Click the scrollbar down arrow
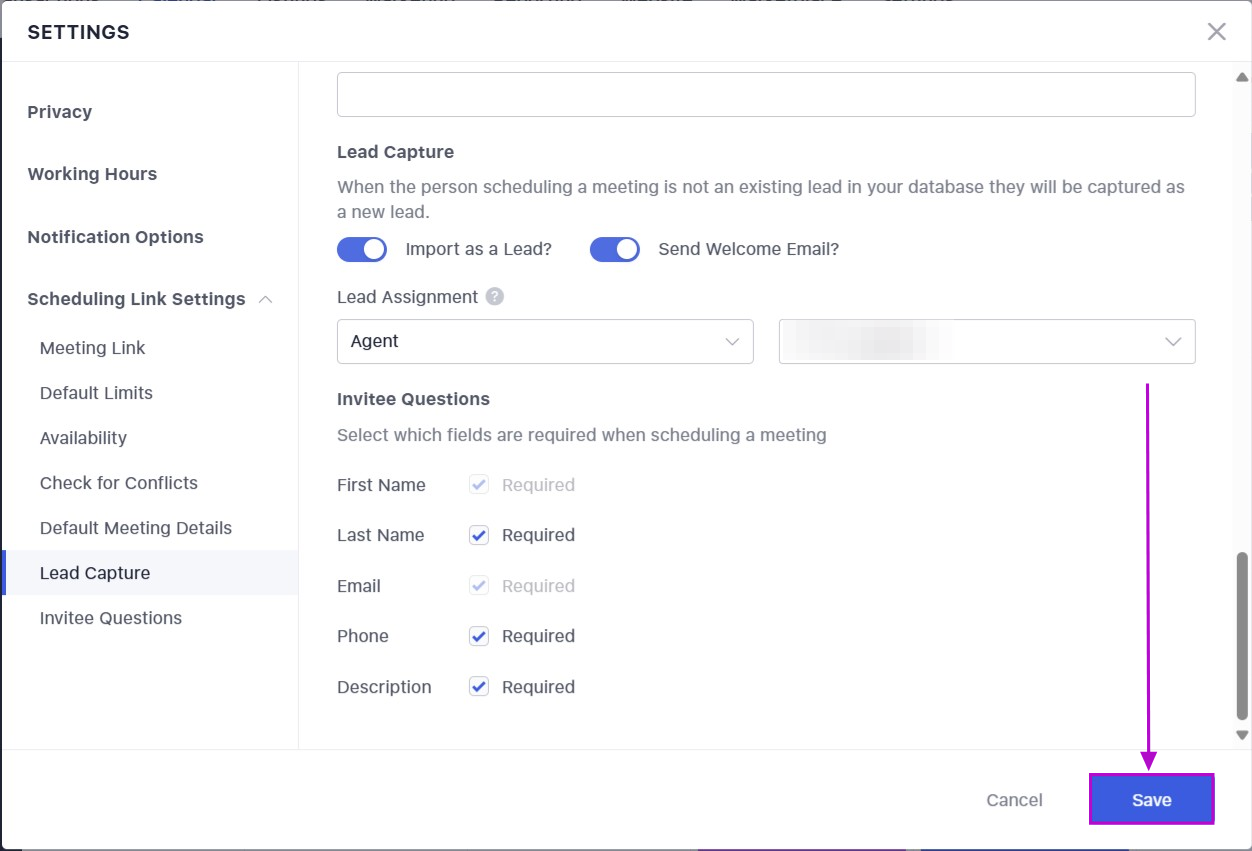The image size is (1252, 851). [1242, 735]
